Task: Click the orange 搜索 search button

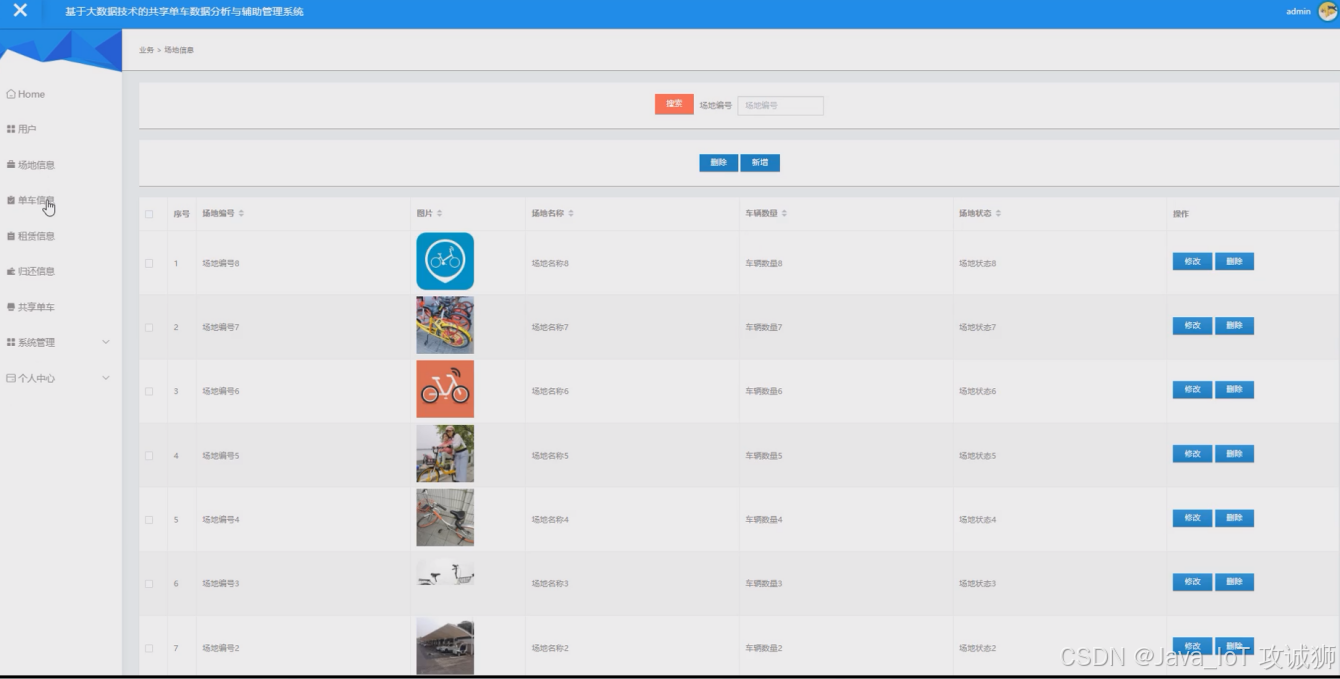Action: (674, 104)
